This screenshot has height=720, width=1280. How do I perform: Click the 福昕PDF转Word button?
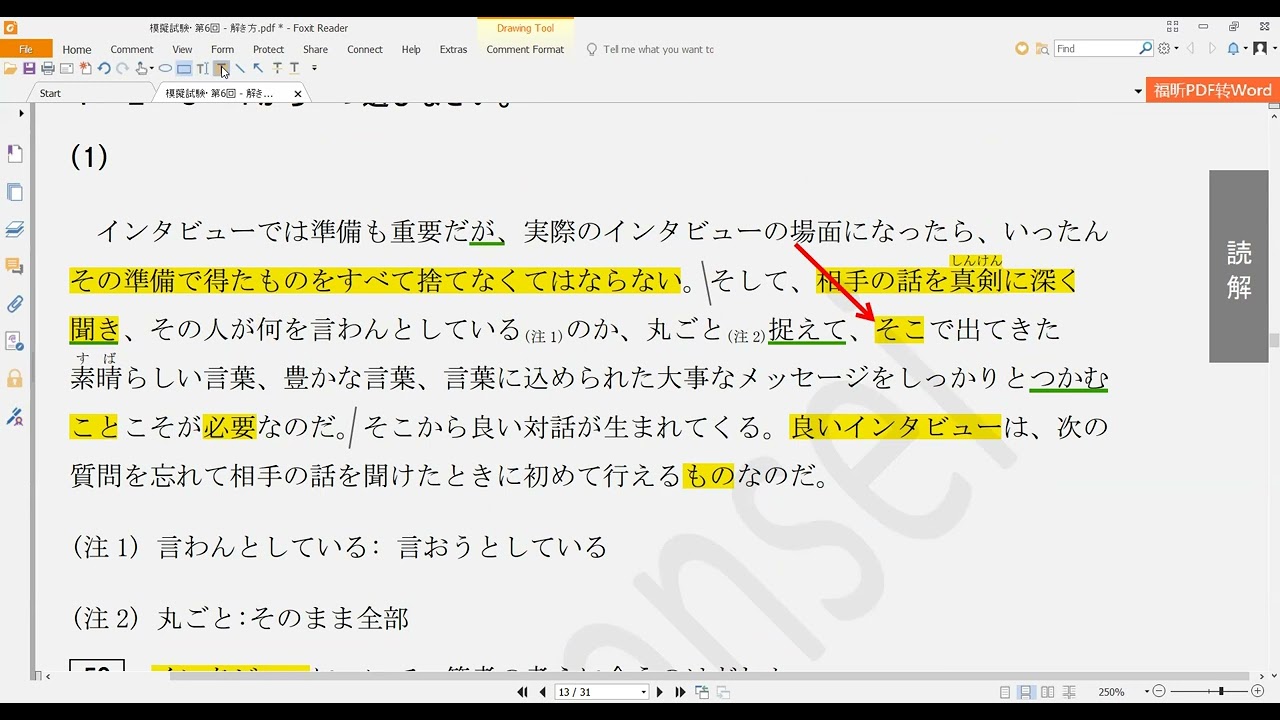(1213, 90)
